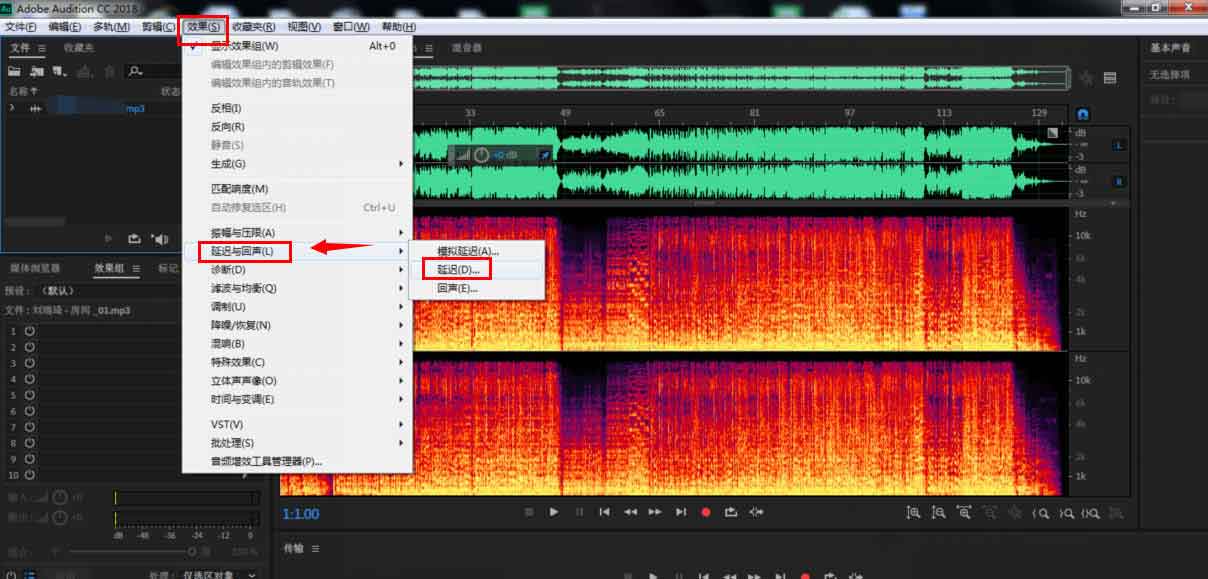Click the 129 mark on timeline ruler
The width and height of the screenshot is (1208, 579).
(1039, 113)
